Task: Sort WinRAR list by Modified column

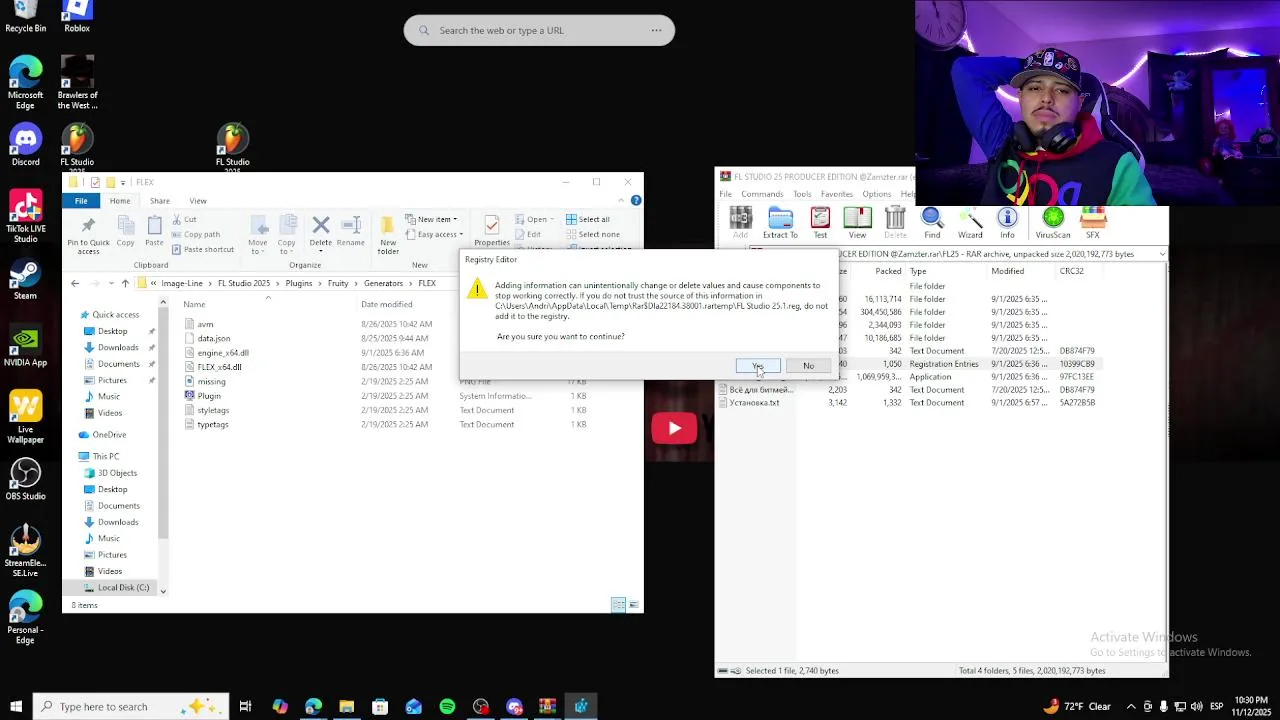Action: click(x=1007, y=271)
